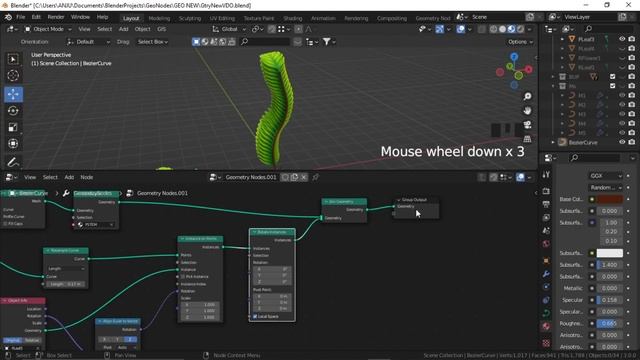Switch to the Shading workspace tab
Image resolution: width=640 pixels, height=360 pixels.
click(x=293, y=18)
